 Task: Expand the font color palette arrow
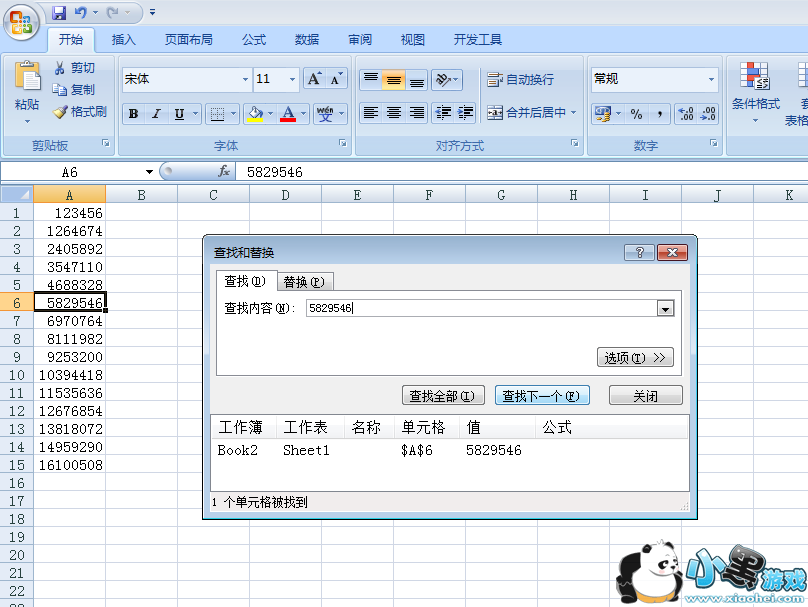(304, 114)
